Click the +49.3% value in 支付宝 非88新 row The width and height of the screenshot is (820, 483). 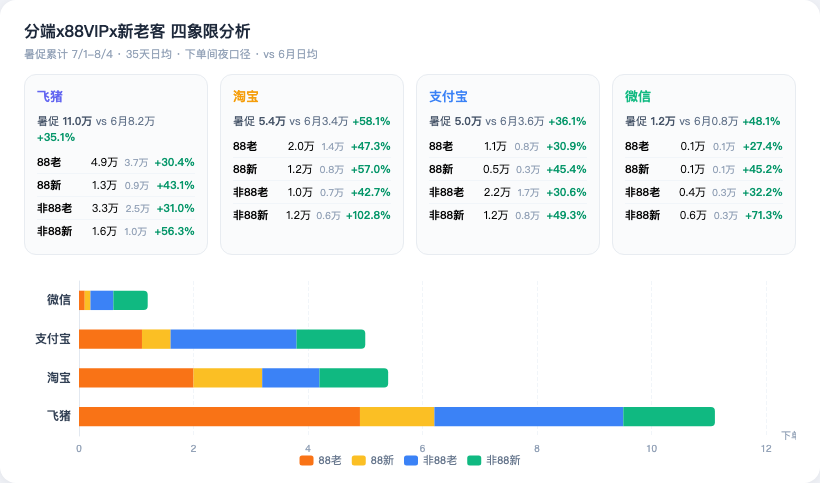tap(566, 215)
